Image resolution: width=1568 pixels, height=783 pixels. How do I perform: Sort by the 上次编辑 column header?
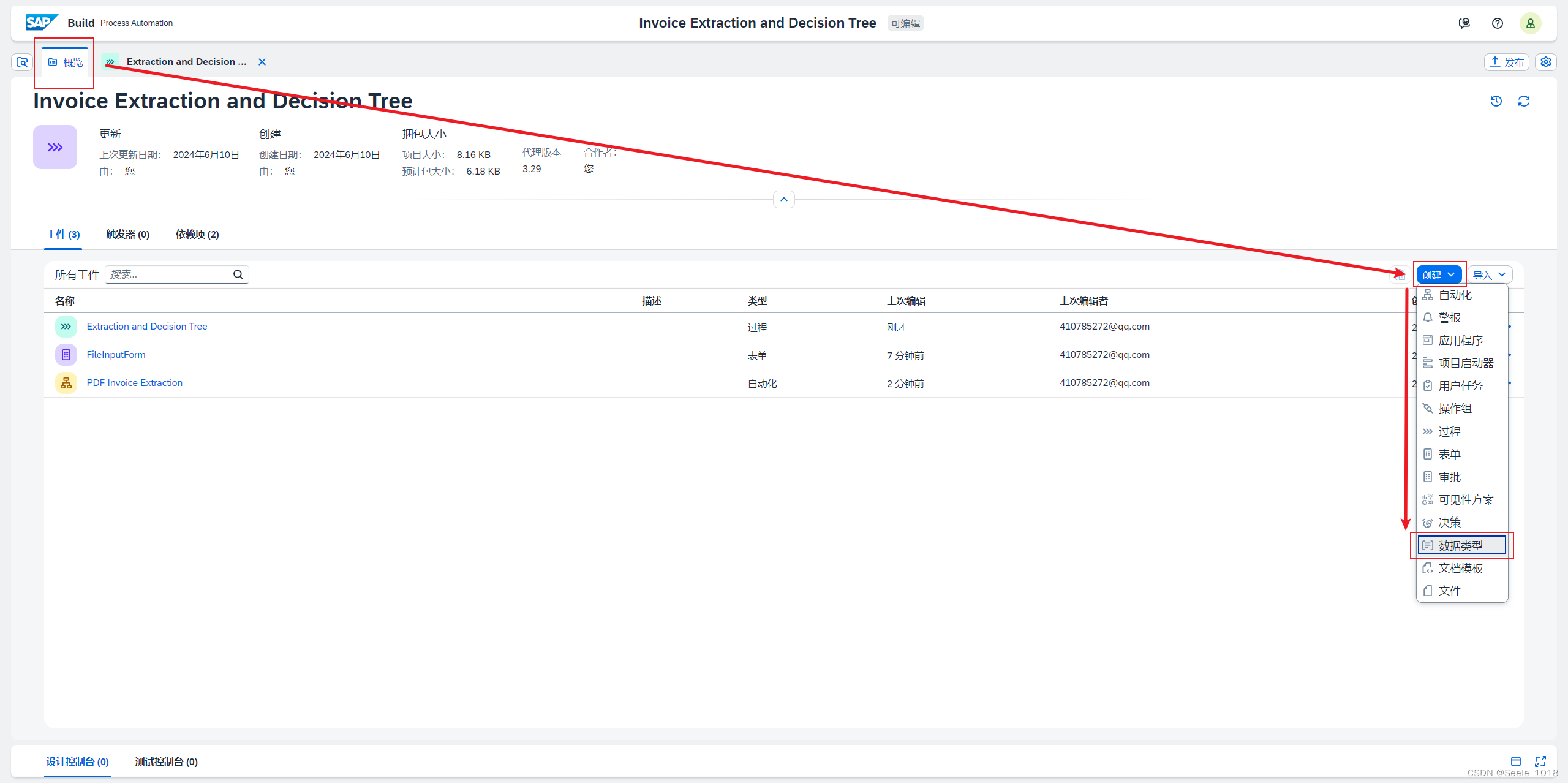pos(906,301)
